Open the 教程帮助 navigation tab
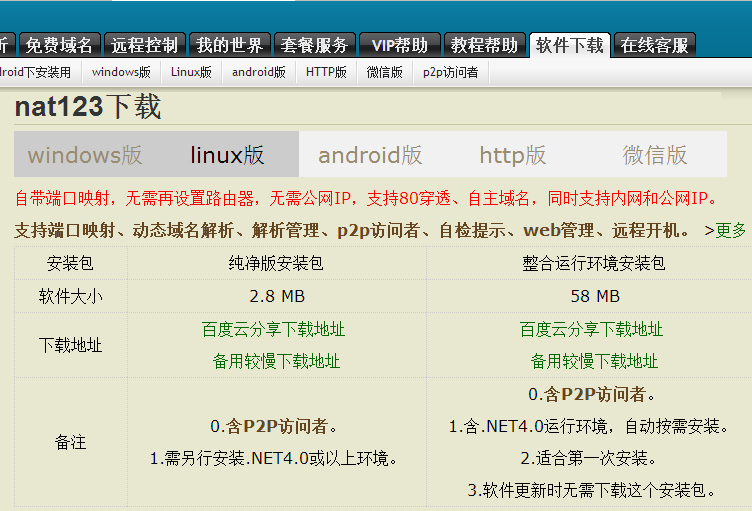Viewport: 752px width, 511px height. pos(484,45)
